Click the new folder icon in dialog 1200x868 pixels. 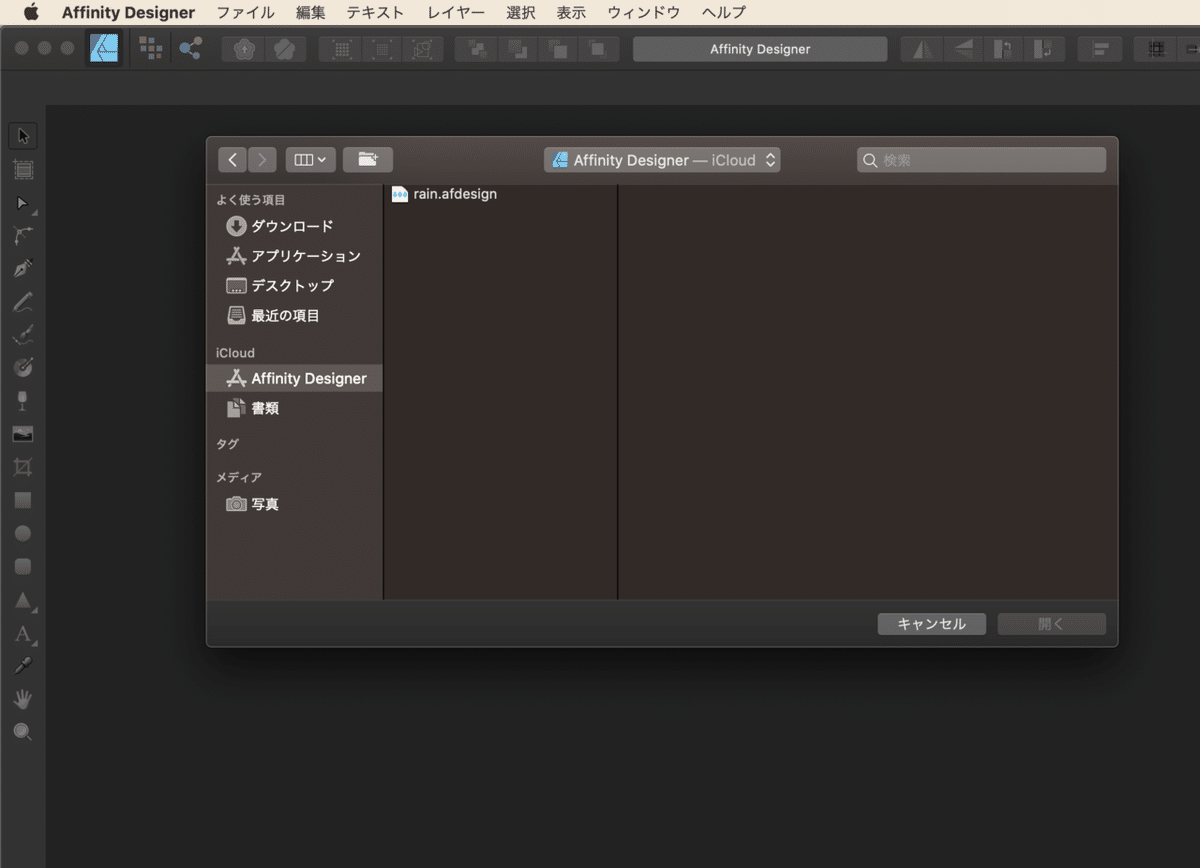click(x=368, y=160)
